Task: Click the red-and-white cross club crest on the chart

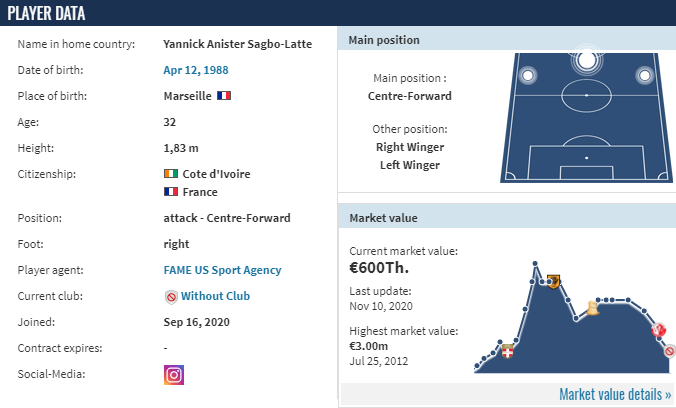Action: point(507,351)
